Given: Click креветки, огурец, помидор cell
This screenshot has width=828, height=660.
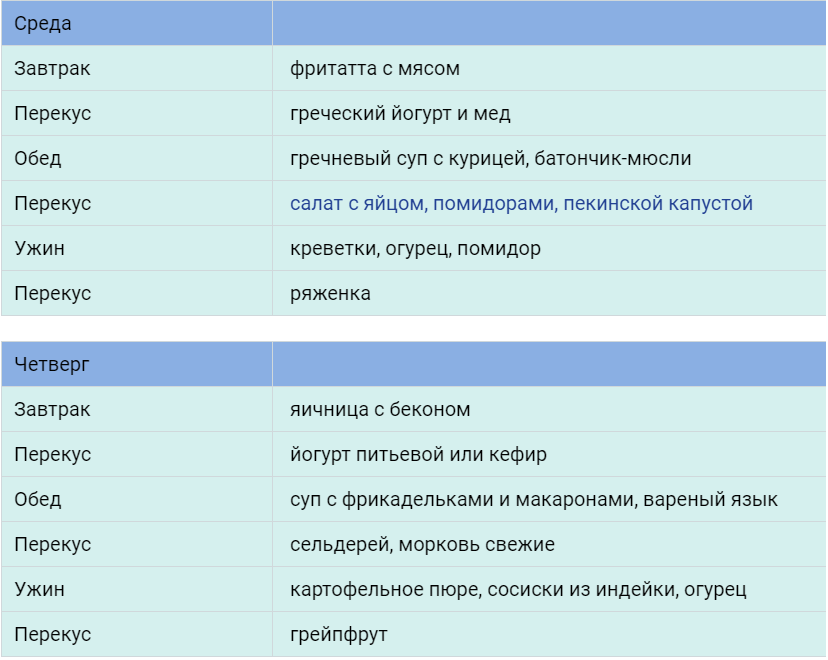Looking at the screenshot, I should tap(549, 248).
